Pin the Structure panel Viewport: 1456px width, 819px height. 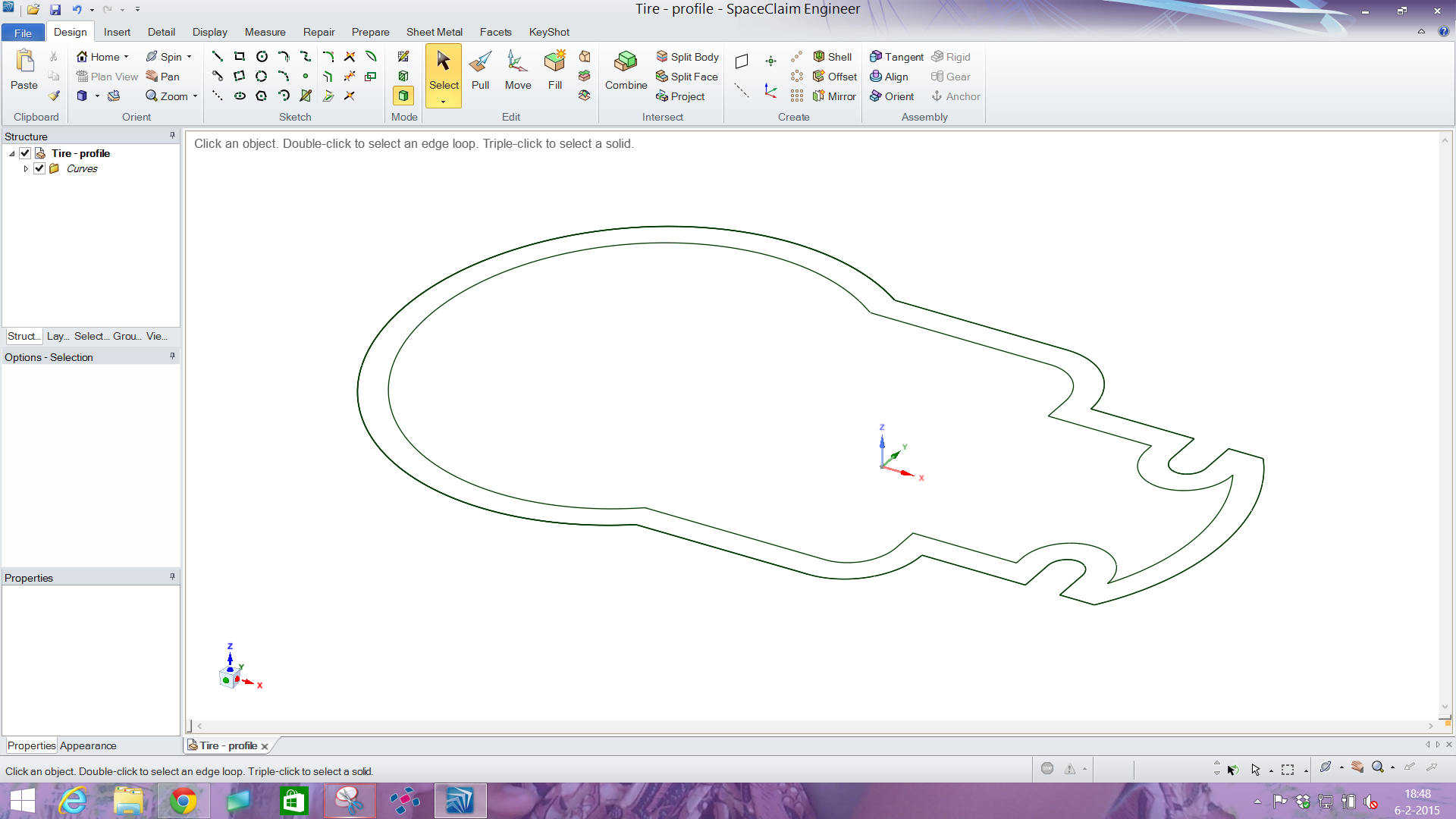(x=172, y=136)
